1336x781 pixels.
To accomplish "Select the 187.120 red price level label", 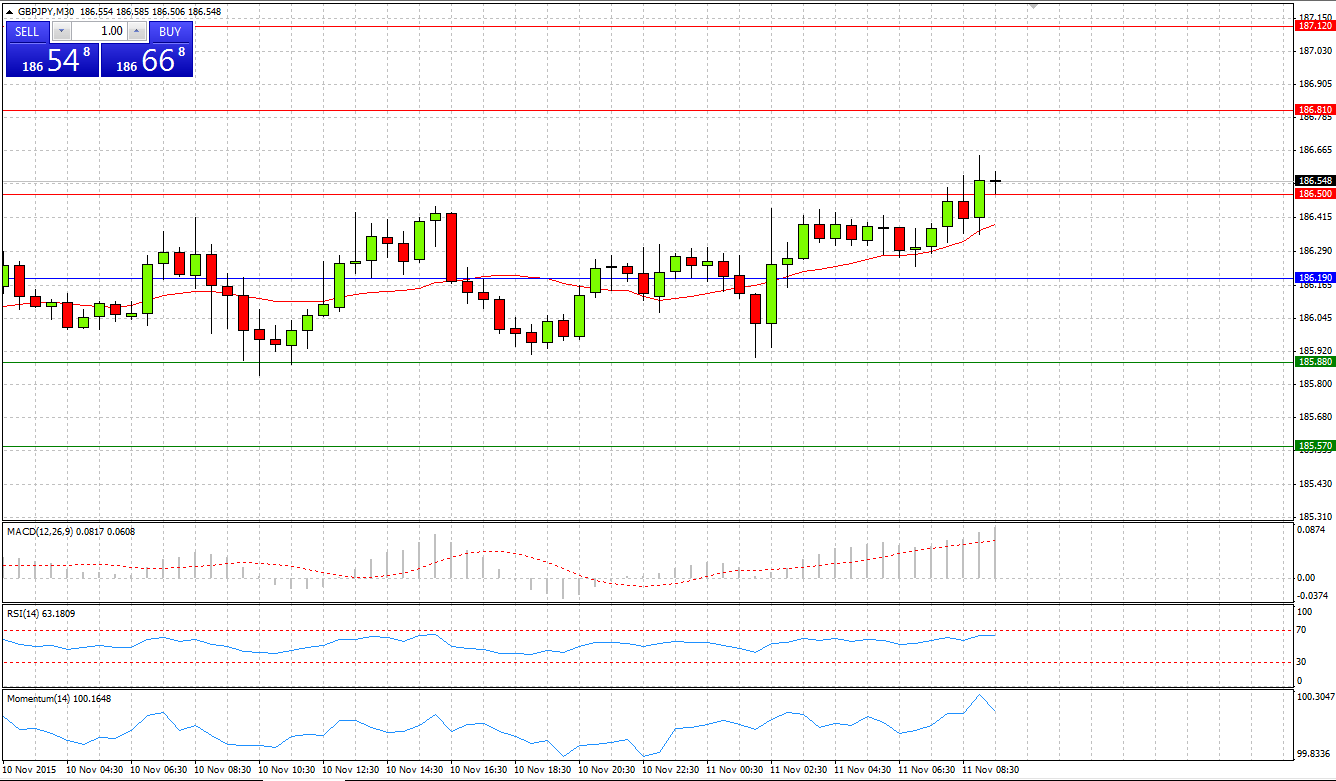I will [1315, 26].
